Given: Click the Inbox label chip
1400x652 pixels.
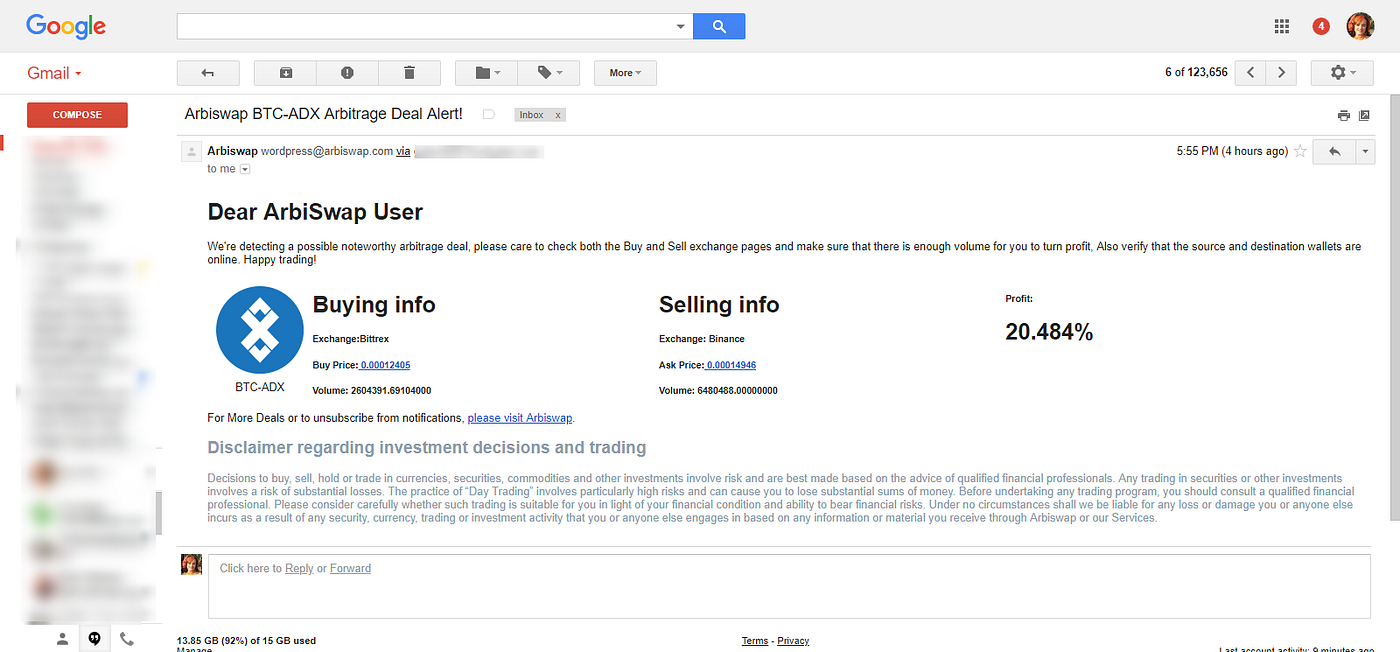Looking at the screenshot, I should (x=532, y=115).
